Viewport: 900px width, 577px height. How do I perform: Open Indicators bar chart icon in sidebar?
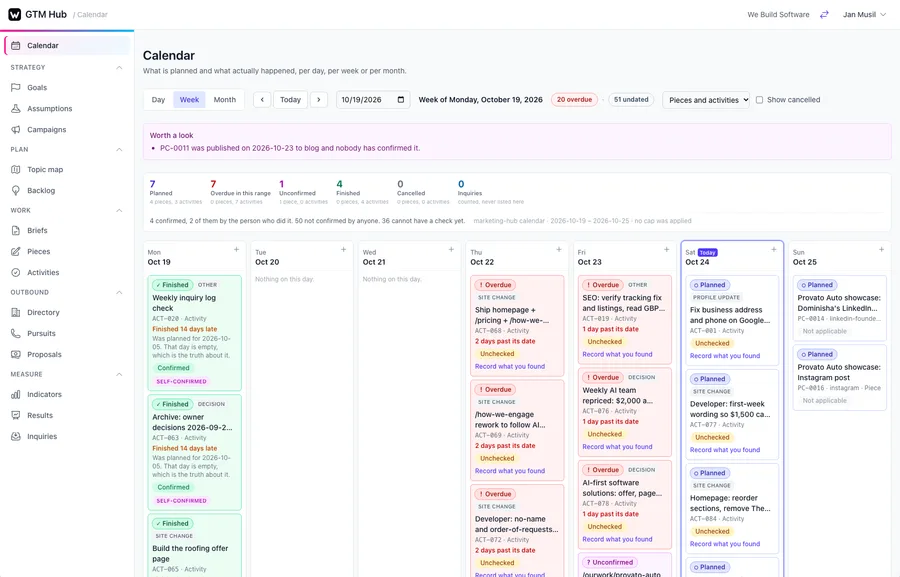(15, 394)
